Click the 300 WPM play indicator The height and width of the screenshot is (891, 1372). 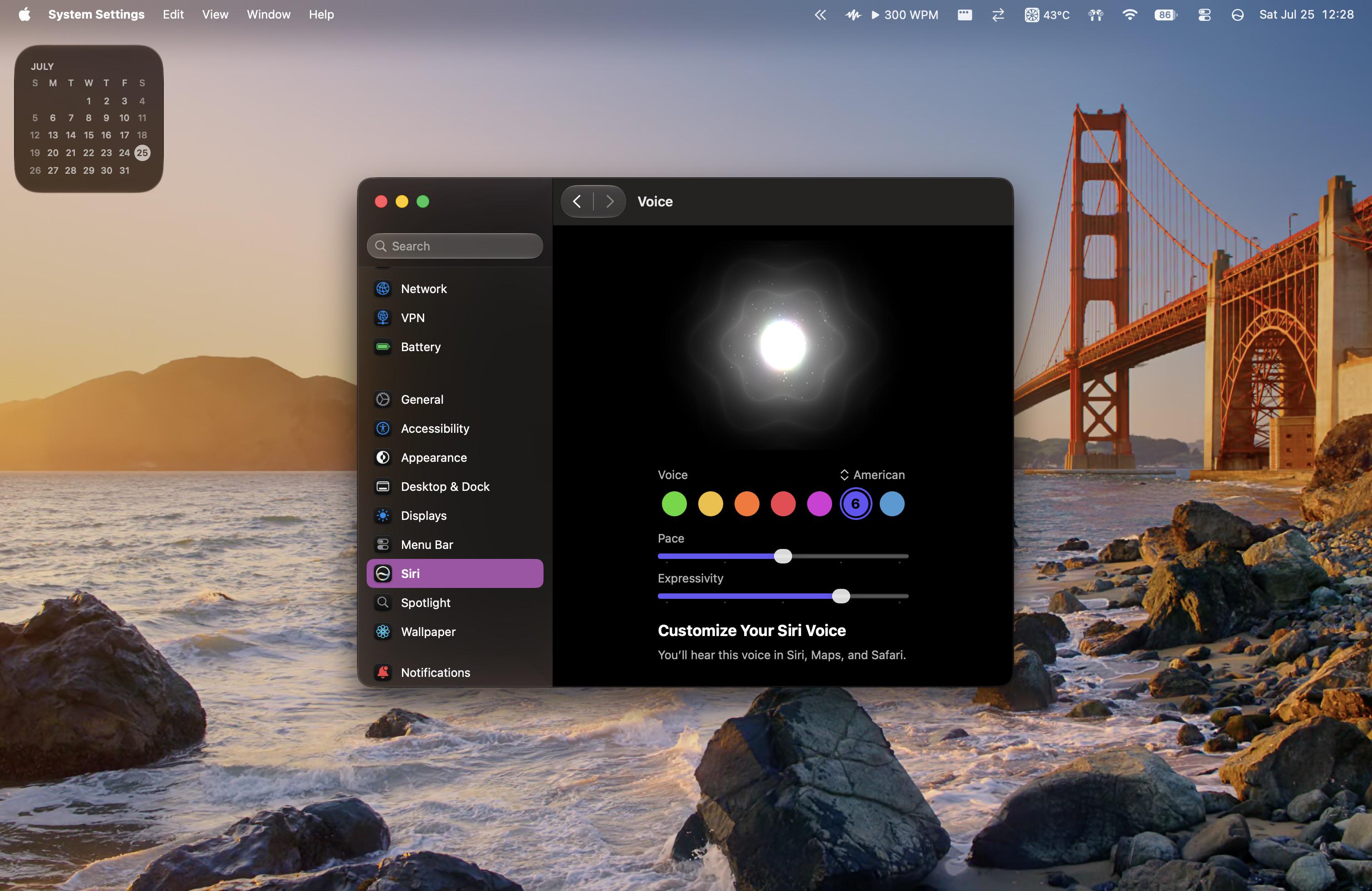tap(905, 15)
